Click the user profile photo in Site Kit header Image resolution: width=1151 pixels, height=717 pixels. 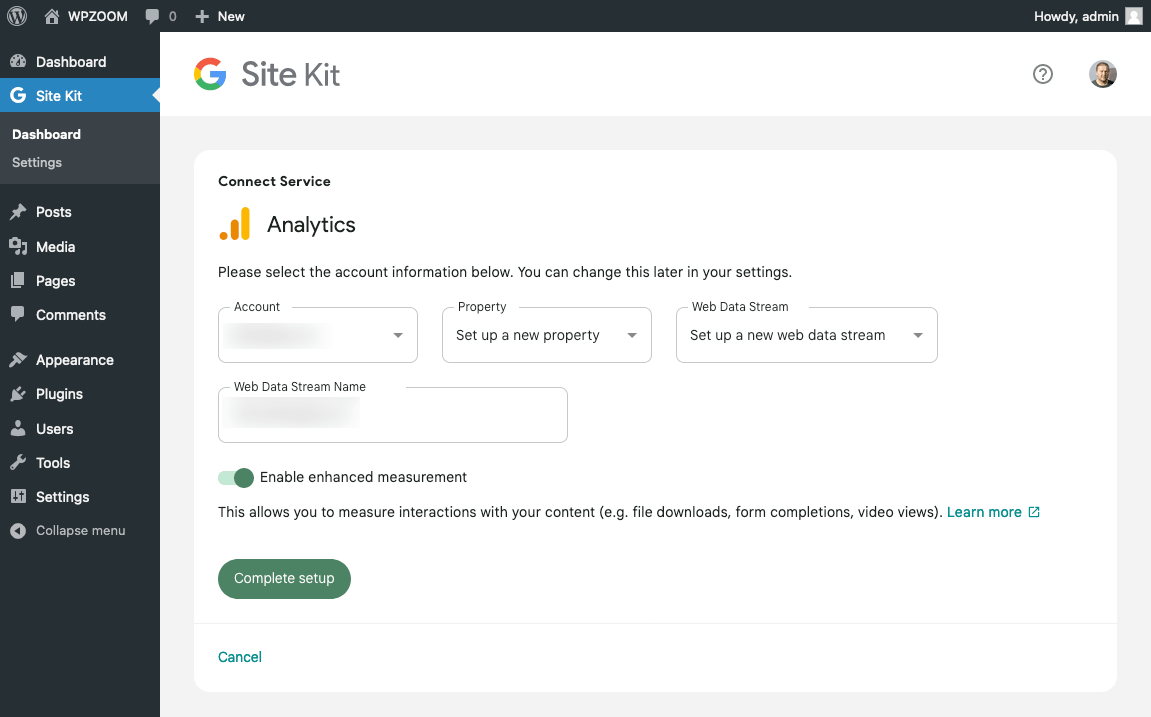(1103, 74)
